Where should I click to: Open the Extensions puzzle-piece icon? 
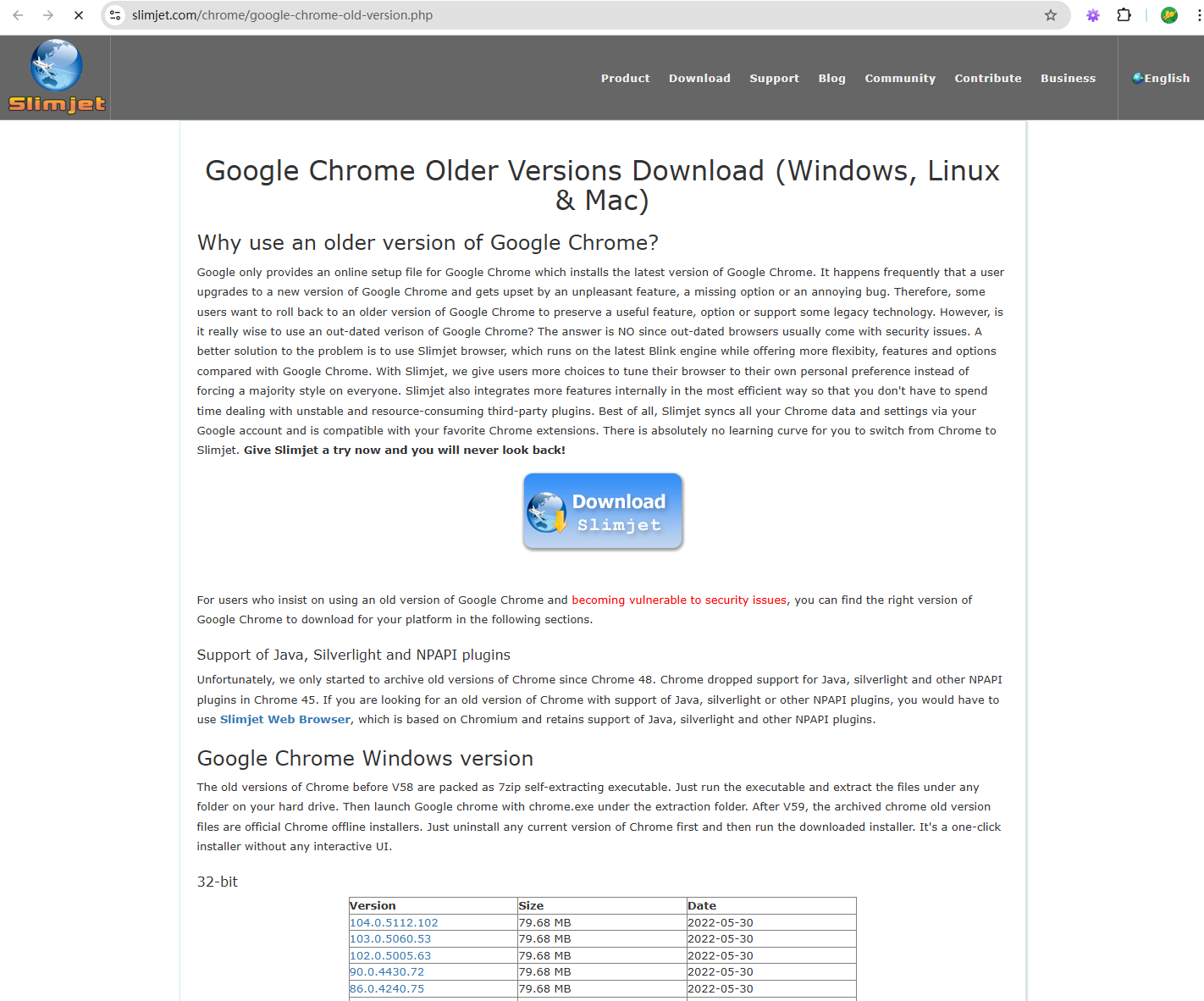(1124, 15)
